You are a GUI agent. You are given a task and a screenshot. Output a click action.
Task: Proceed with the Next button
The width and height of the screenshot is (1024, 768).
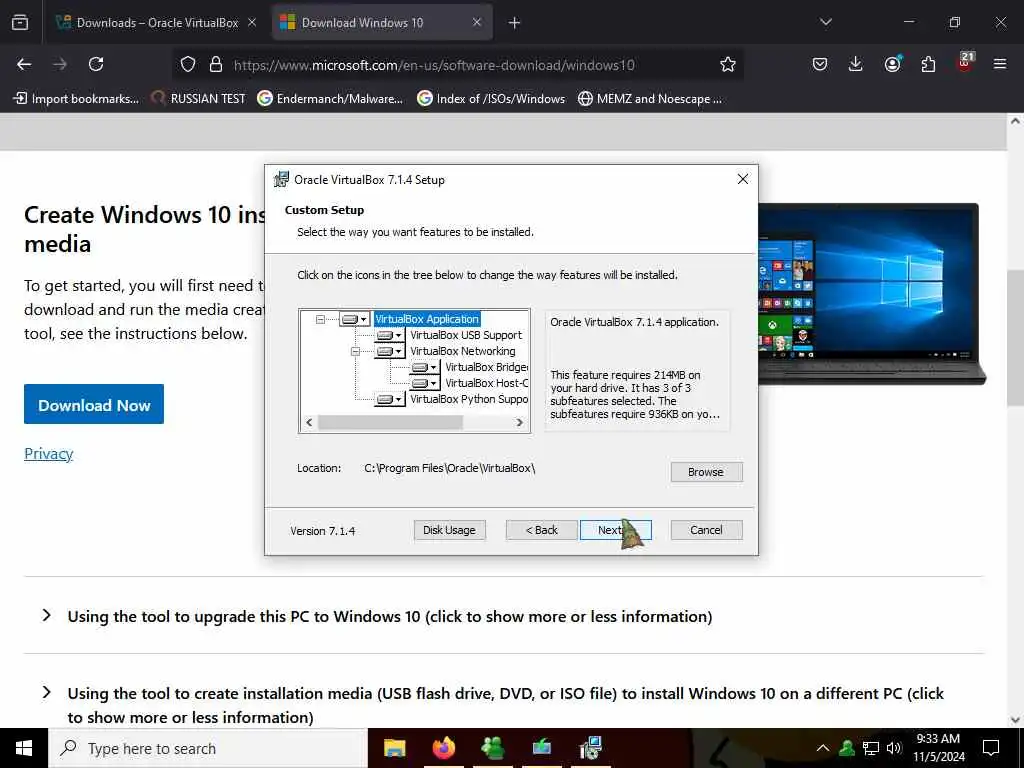[x=615, y=530]
